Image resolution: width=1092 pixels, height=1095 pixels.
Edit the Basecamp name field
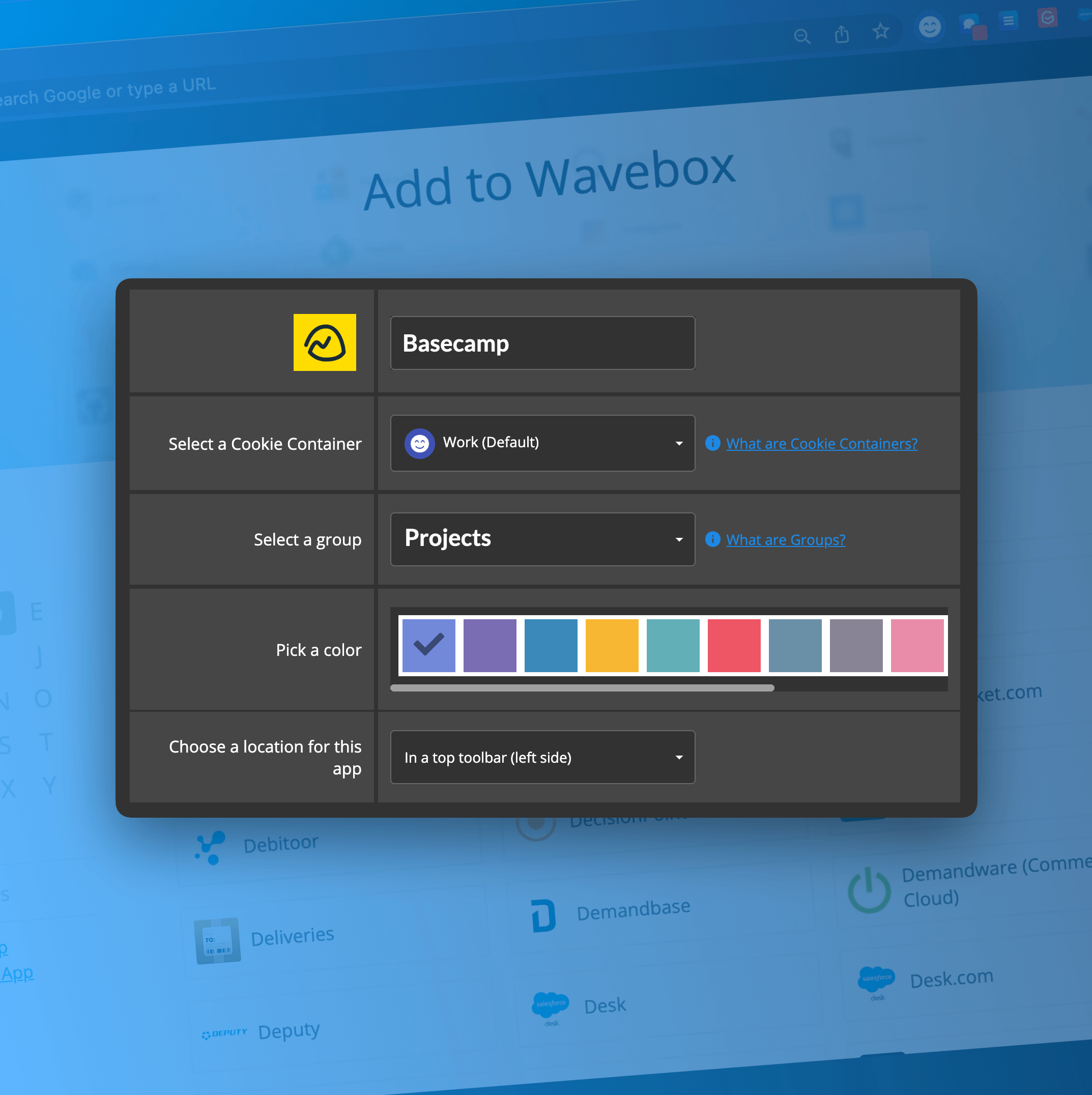(542, 343)
